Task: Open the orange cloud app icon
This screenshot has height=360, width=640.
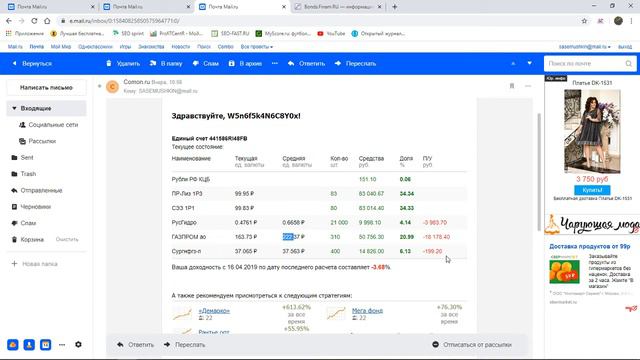Action: 13,344
